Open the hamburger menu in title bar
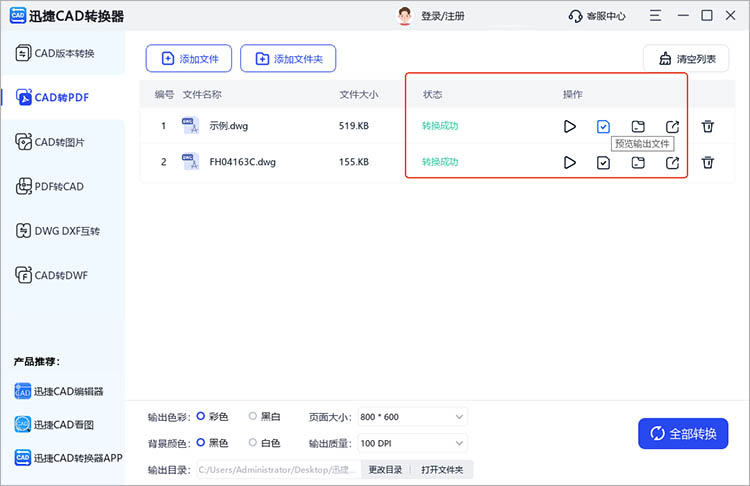This screenshot has width=750, height=486. (655, 16)
